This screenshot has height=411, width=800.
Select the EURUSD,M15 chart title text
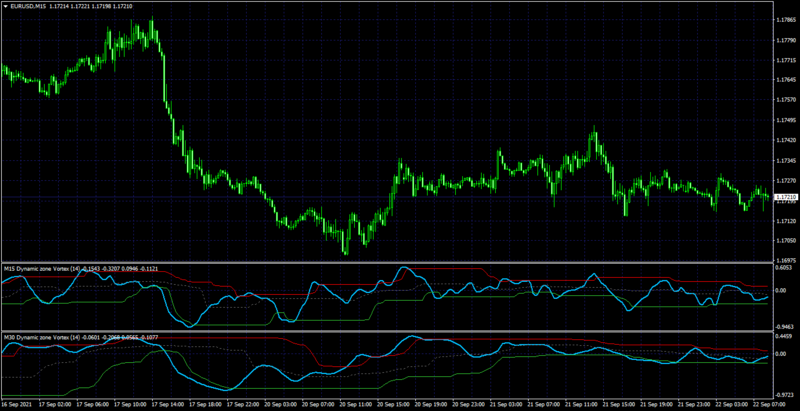(x=28, y=7)
